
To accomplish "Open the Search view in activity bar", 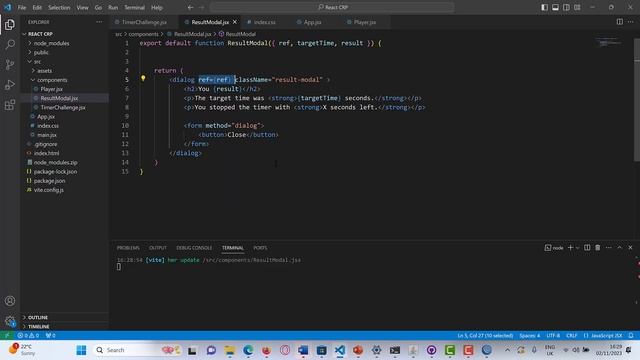I will pos(10,44).
